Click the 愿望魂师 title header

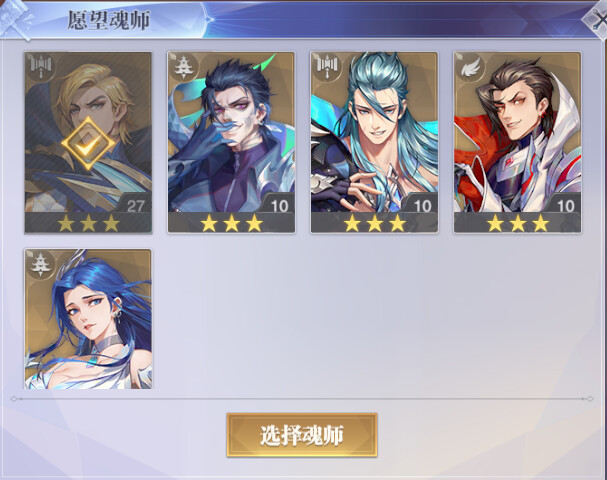point(109,20)
